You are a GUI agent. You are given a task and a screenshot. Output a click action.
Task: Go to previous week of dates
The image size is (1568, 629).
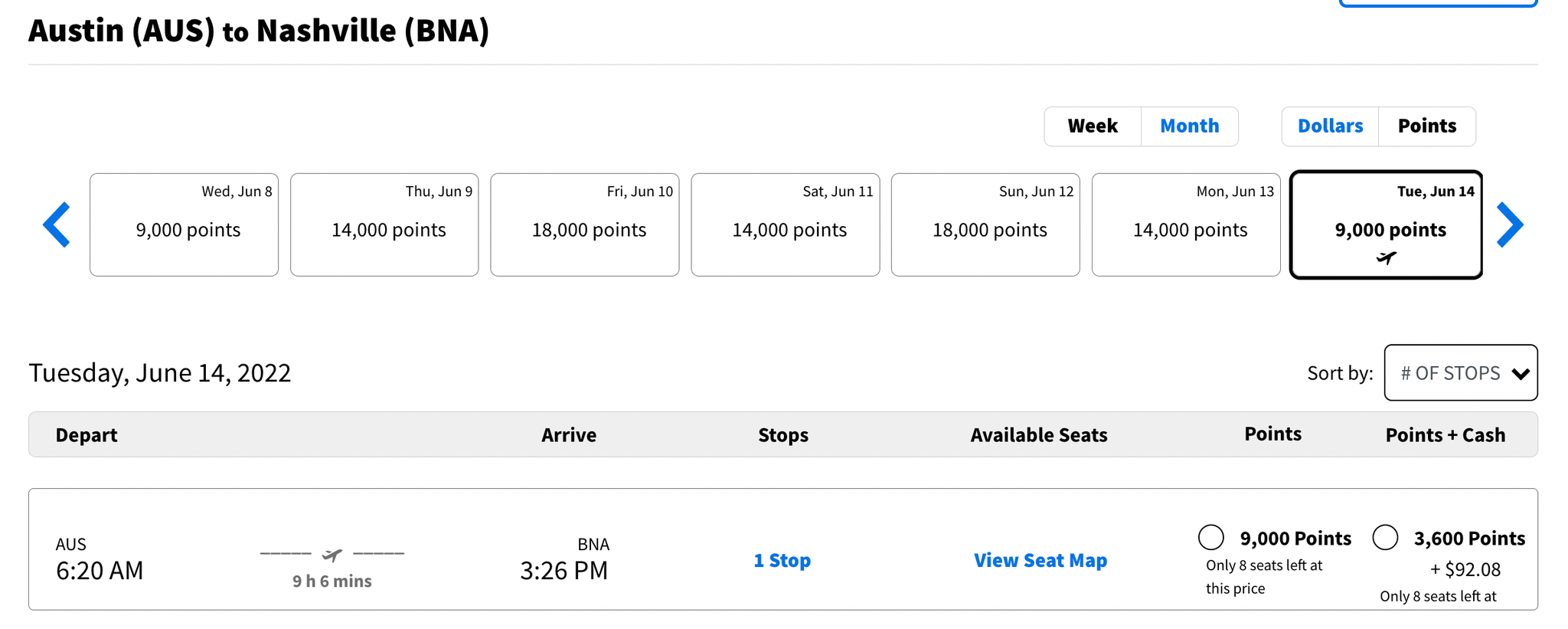57,225
